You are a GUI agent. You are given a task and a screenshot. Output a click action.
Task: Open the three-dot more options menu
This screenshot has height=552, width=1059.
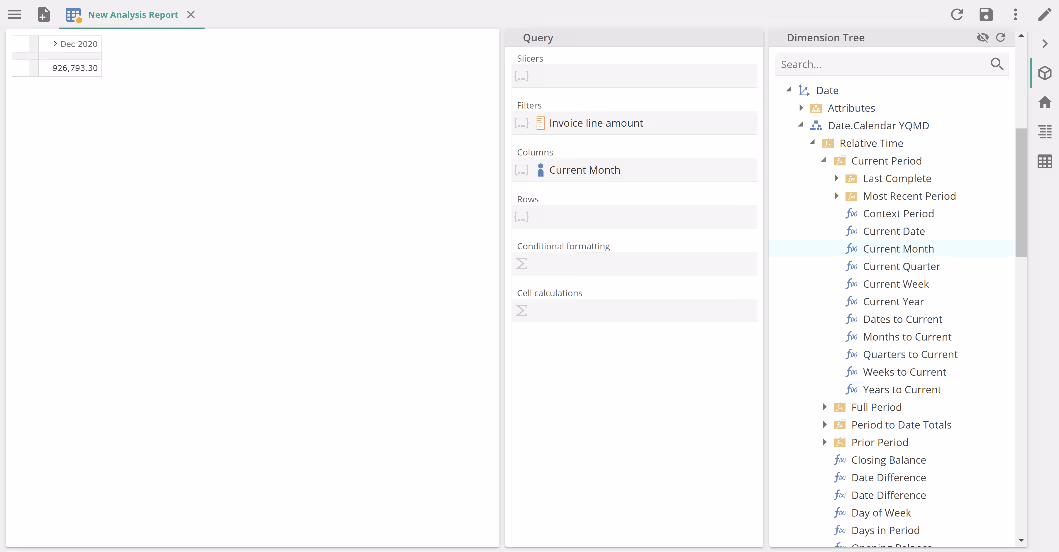coord(1015,15)
